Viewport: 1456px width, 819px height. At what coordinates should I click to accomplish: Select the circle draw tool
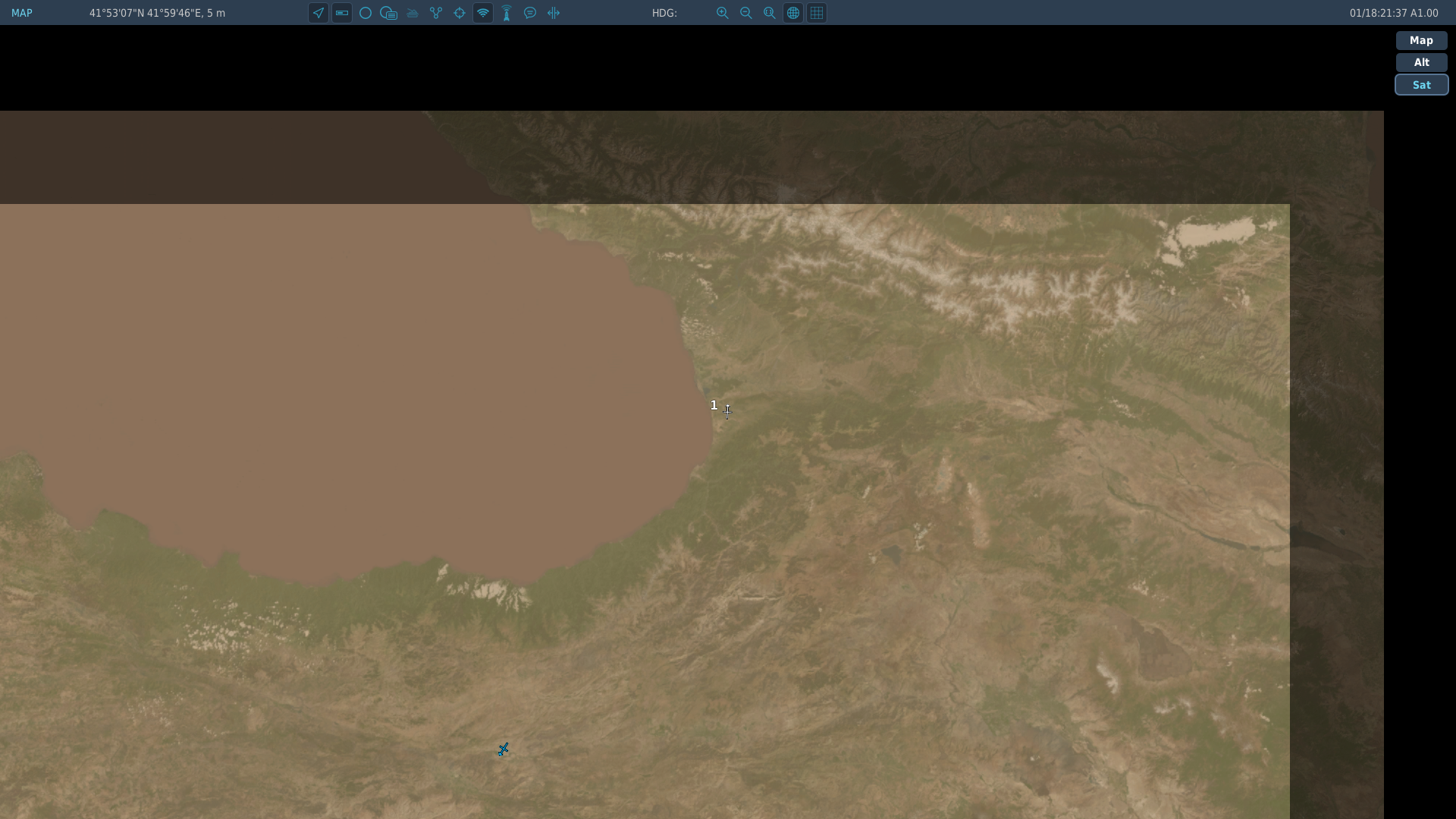(366, 13)
